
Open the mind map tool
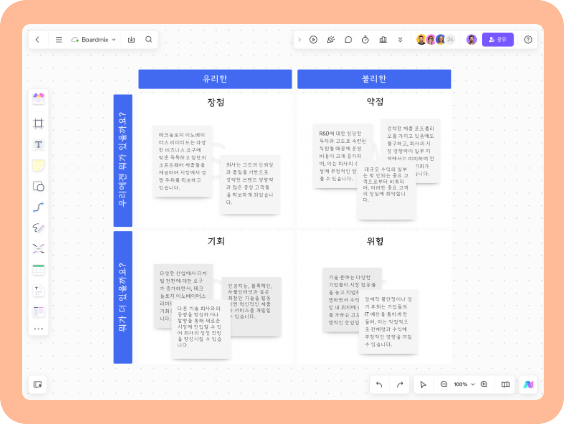coord(38,249)
